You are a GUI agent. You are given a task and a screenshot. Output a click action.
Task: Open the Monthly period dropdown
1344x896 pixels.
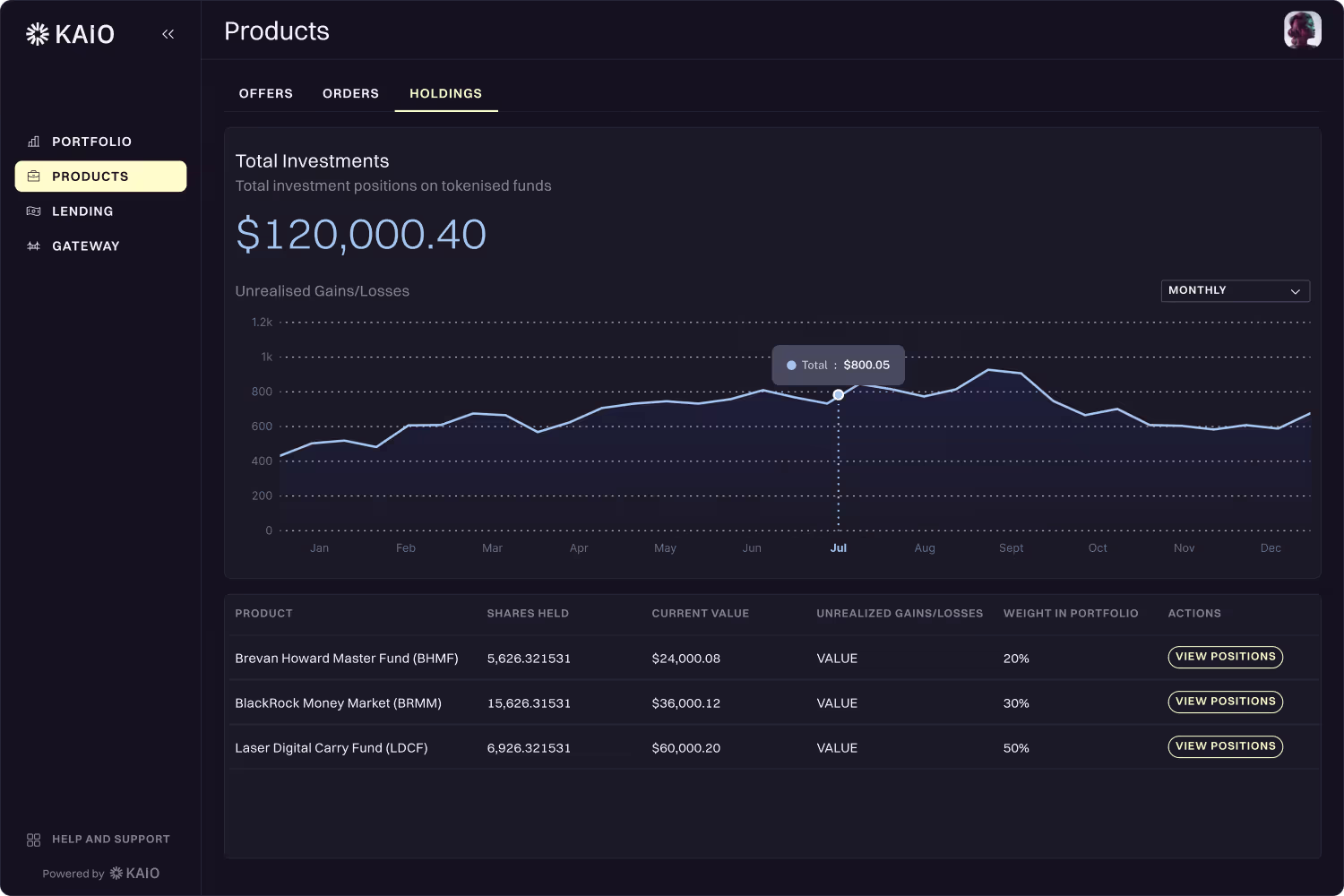(1236, 290)
